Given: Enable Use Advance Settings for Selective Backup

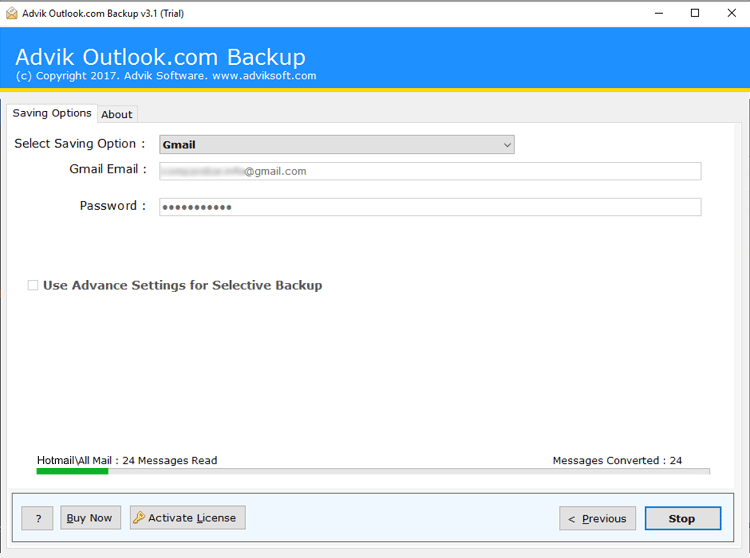Looking at the screenshot, I should [33, 285].
